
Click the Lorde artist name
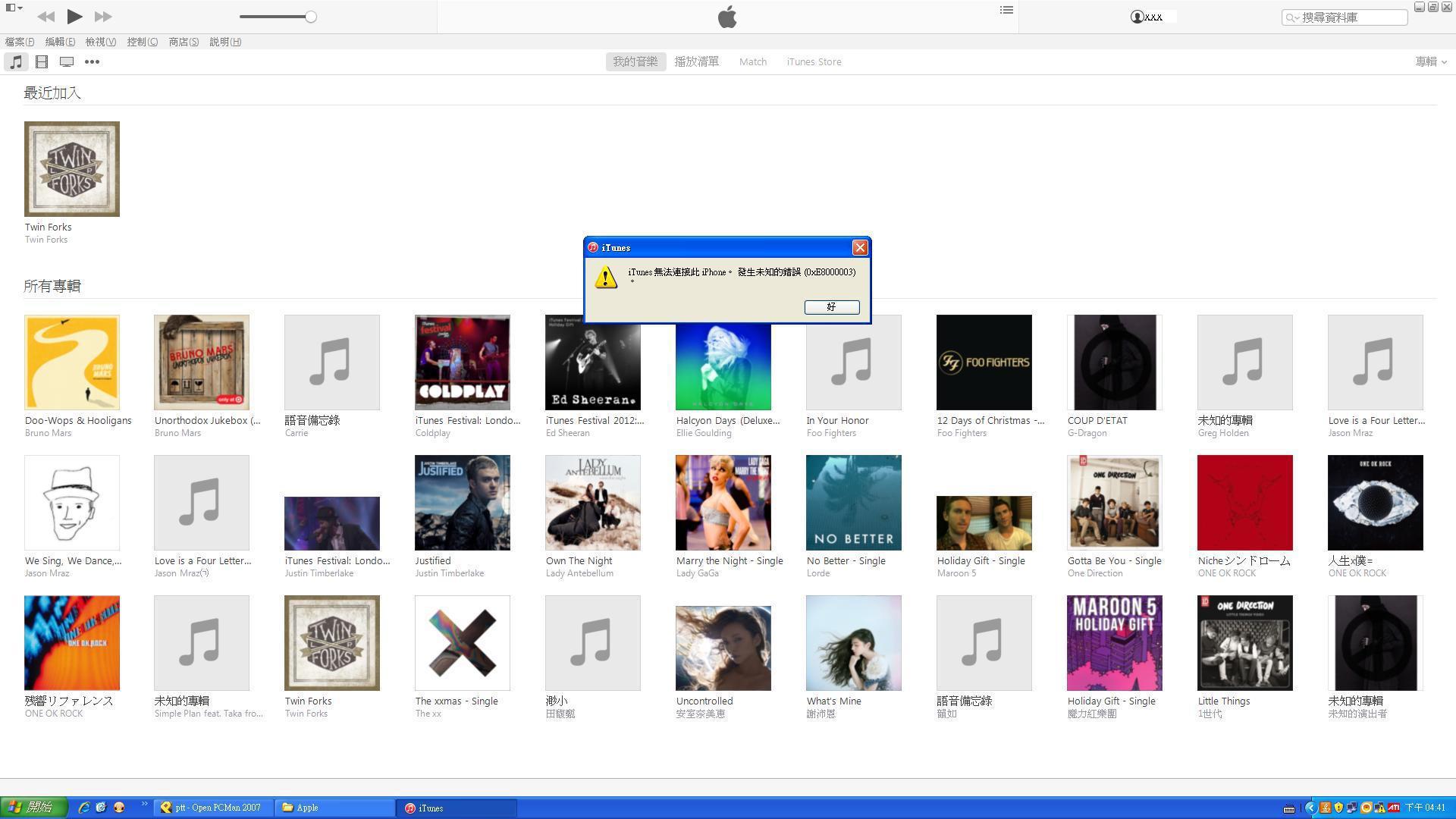818,573
